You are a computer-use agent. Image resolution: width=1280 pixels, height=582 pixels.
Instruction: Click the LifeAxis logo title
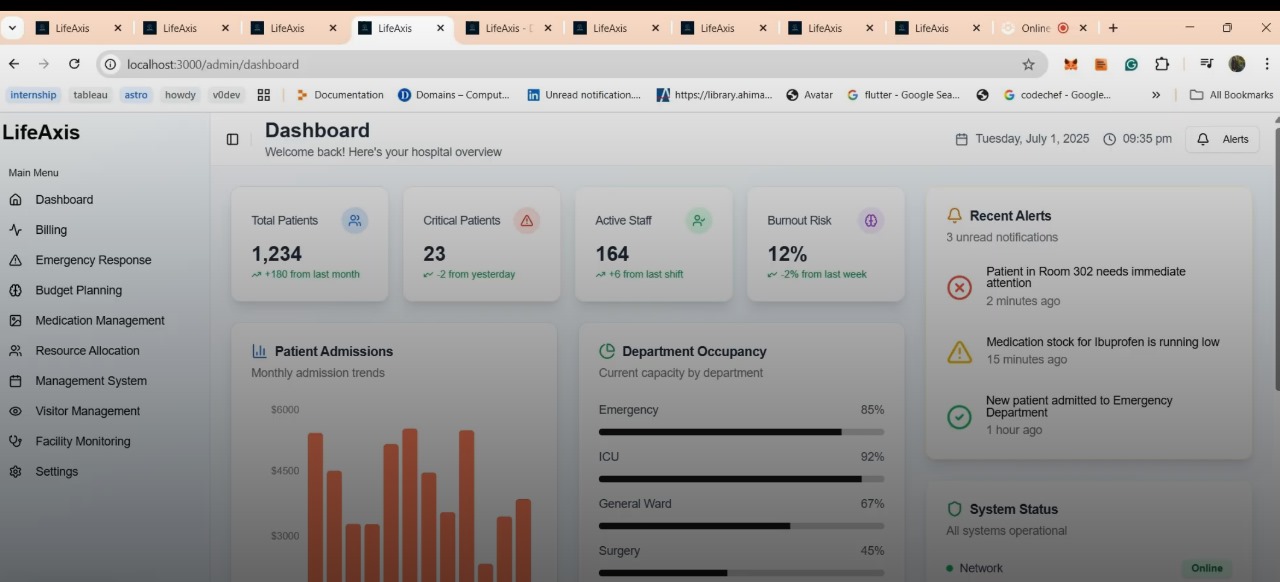coord(41,132)
